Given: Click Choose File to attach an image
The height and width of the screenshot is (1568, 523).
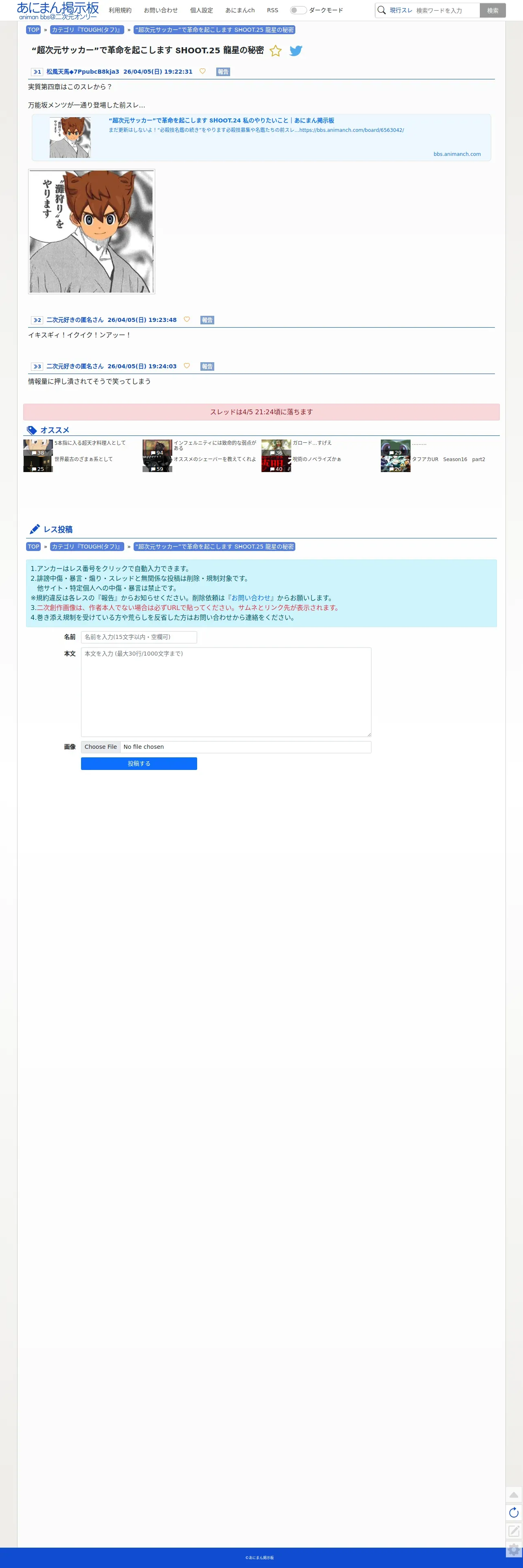Looking at the screenshot, I should point(101,747).
